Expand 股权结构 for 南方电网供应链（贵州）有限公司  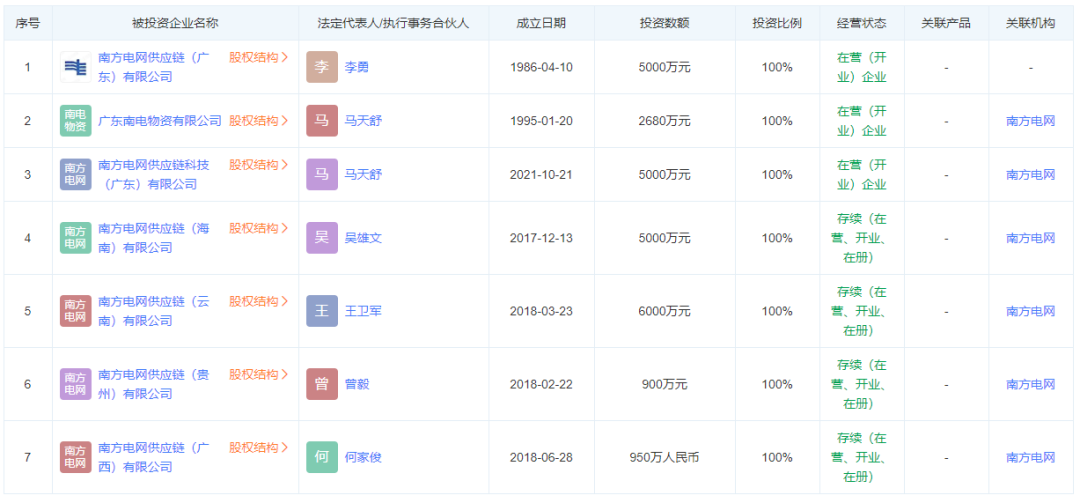(258, 375)
